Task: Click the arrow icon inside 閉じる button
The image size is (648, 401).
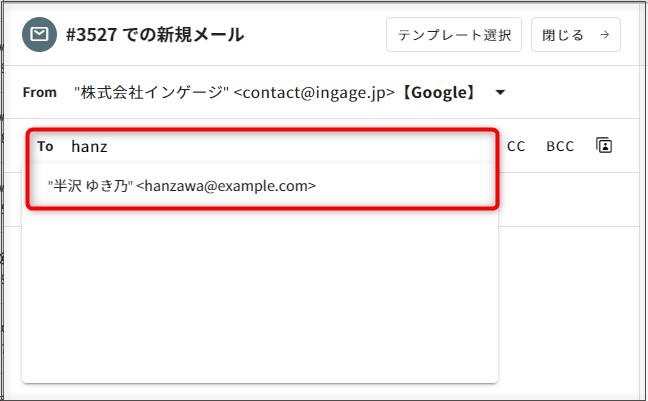Action: point(603,35)
